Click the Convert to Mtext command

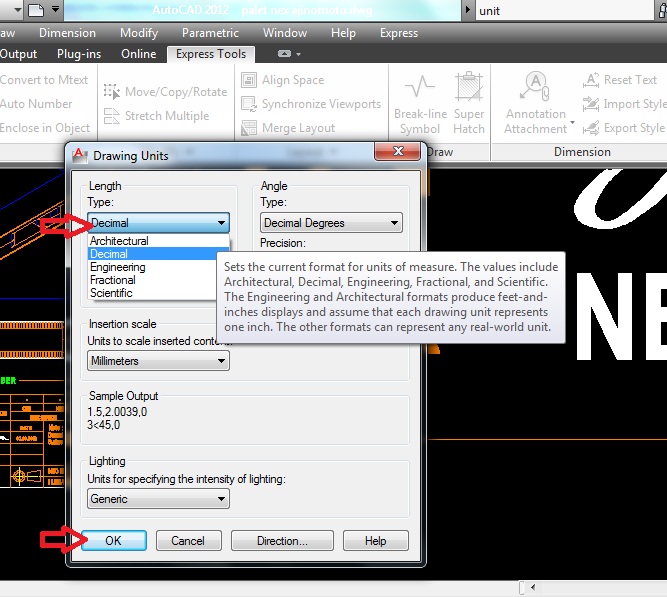[44, 80]
